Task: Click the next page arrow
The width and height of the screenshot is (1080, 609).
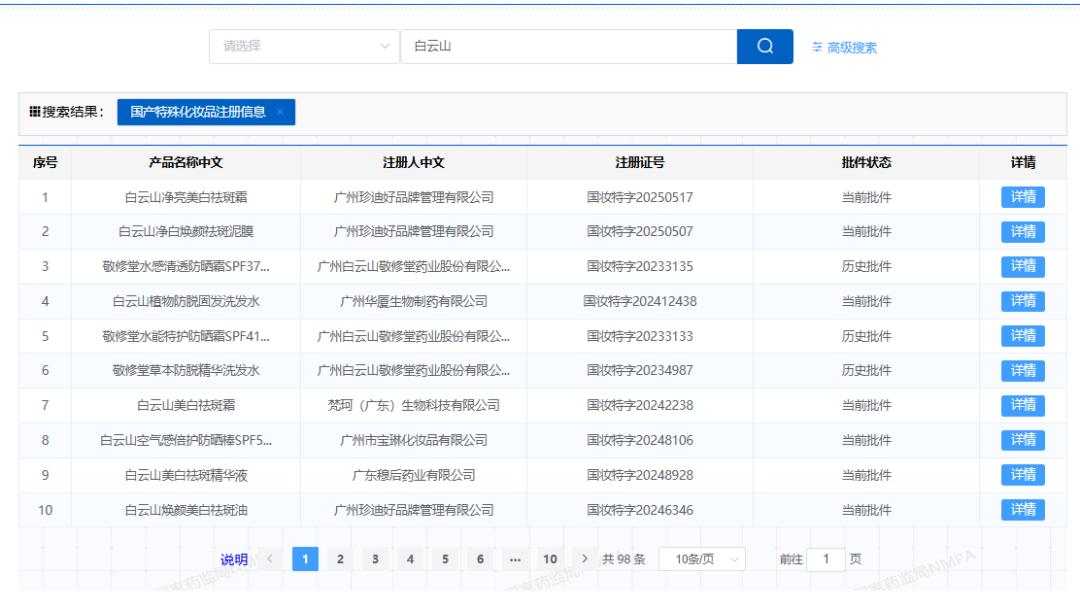Action: tap(584, 560)
